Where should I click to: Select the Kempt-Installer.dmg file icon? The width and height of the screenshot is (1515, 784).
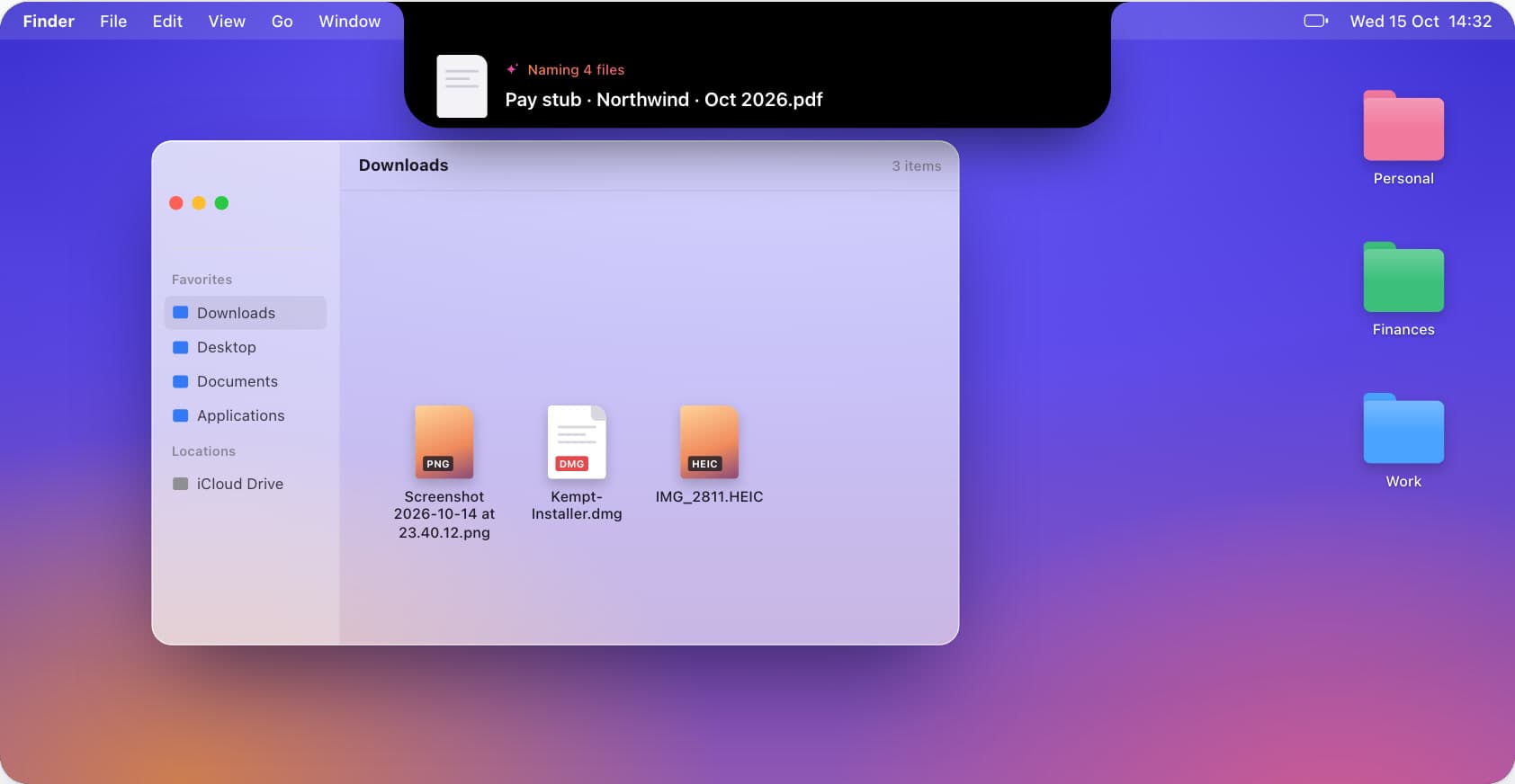[x=577, y=441]
